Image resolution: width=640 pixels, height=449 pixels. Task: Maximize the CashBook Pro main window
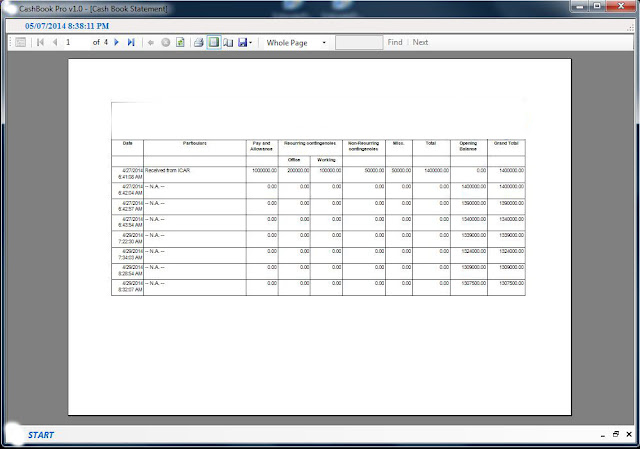tap(597, 6)
